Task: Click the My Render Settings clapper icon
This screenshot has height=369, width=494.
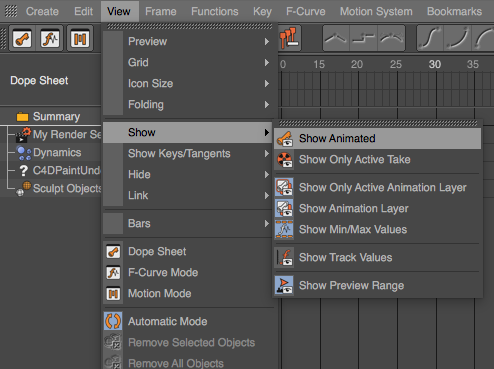Action: coord(23,135)
